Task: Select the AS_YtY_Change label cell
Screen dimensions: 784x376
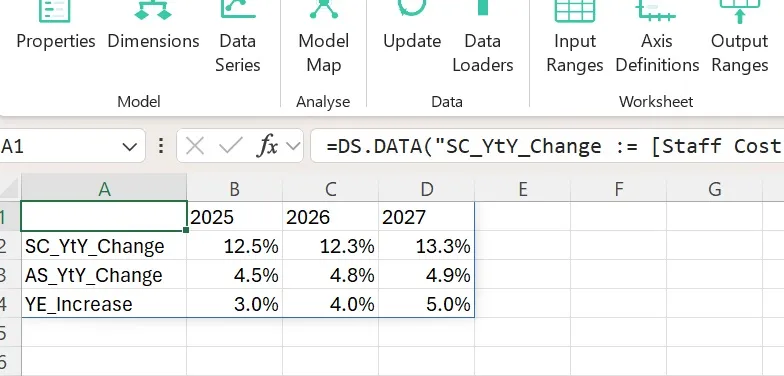Action: [x=104, y=274]
